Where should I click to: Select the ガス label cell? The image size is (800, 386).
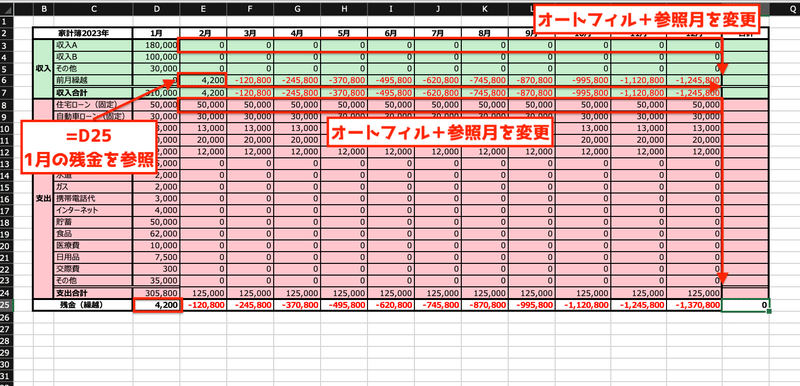(93, 187)
